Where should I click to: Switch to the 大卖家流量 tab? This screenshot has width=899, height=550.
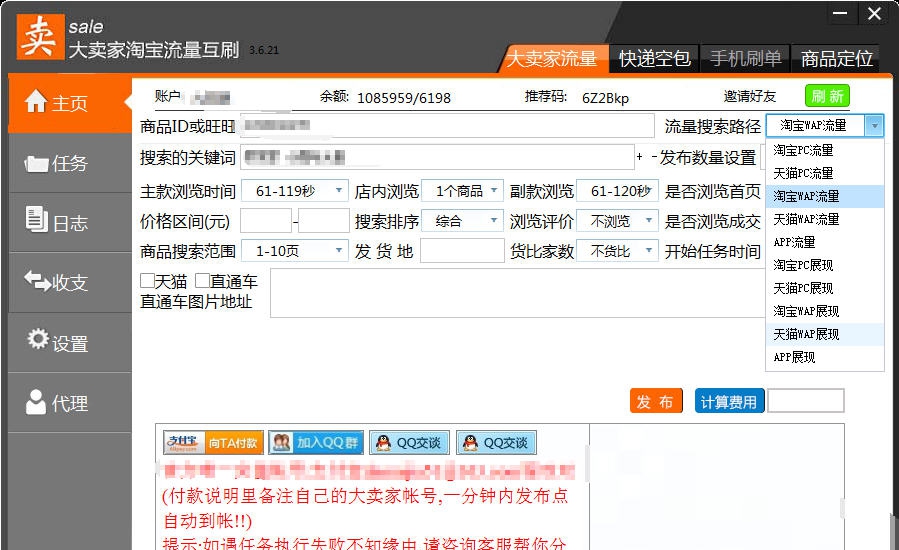[x=554, y=58]
